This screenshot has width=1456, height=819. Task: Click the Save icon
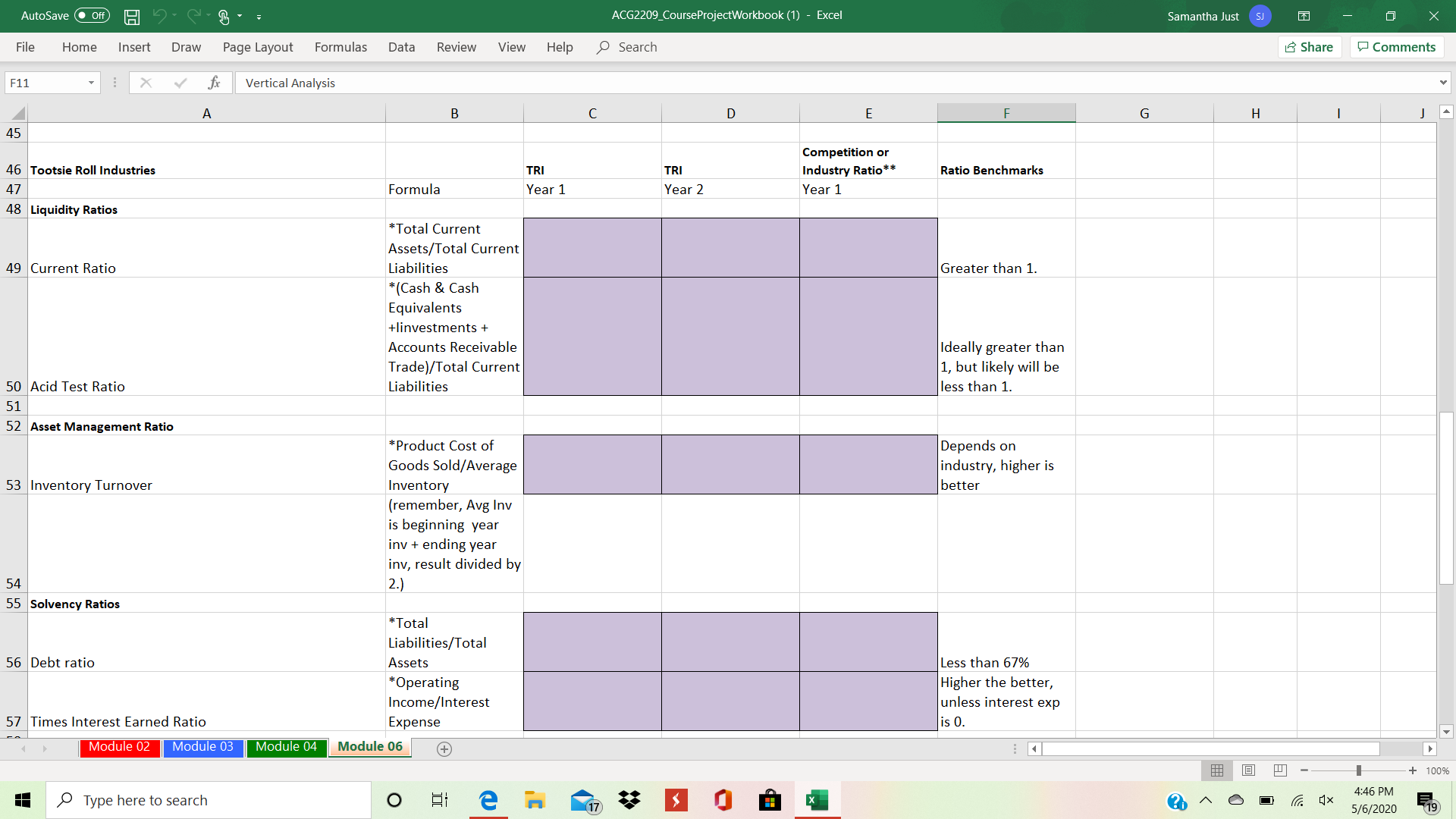coord(131,16)
